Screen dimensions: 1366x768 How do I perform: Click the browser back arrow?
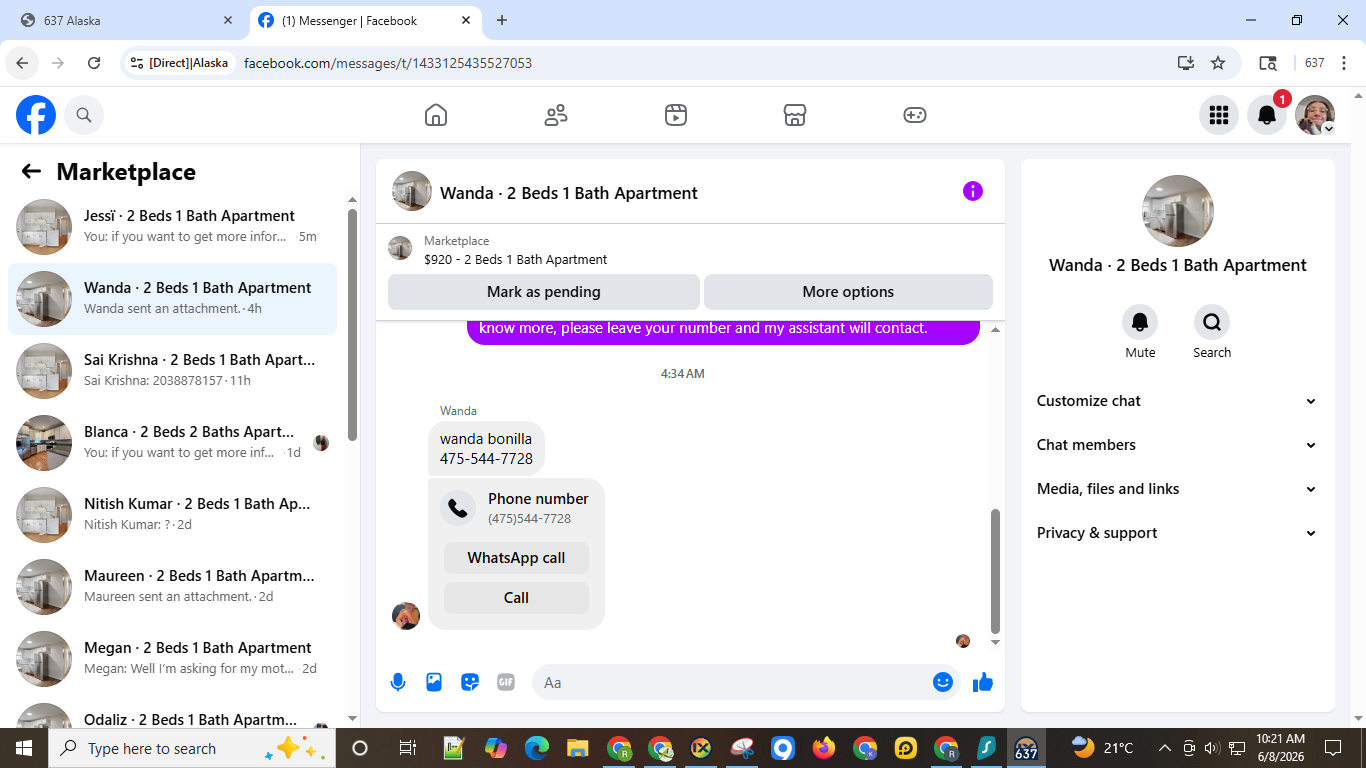click(22, 63)
